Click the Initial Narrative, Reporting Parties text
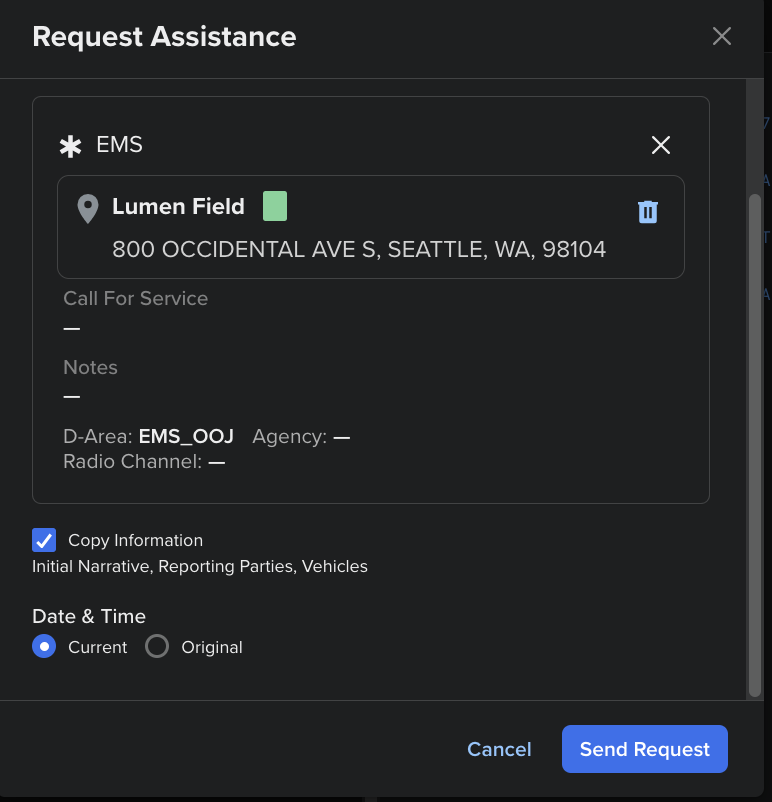The height and width of the screenshot is (802, 772). (x=200, y=567)
